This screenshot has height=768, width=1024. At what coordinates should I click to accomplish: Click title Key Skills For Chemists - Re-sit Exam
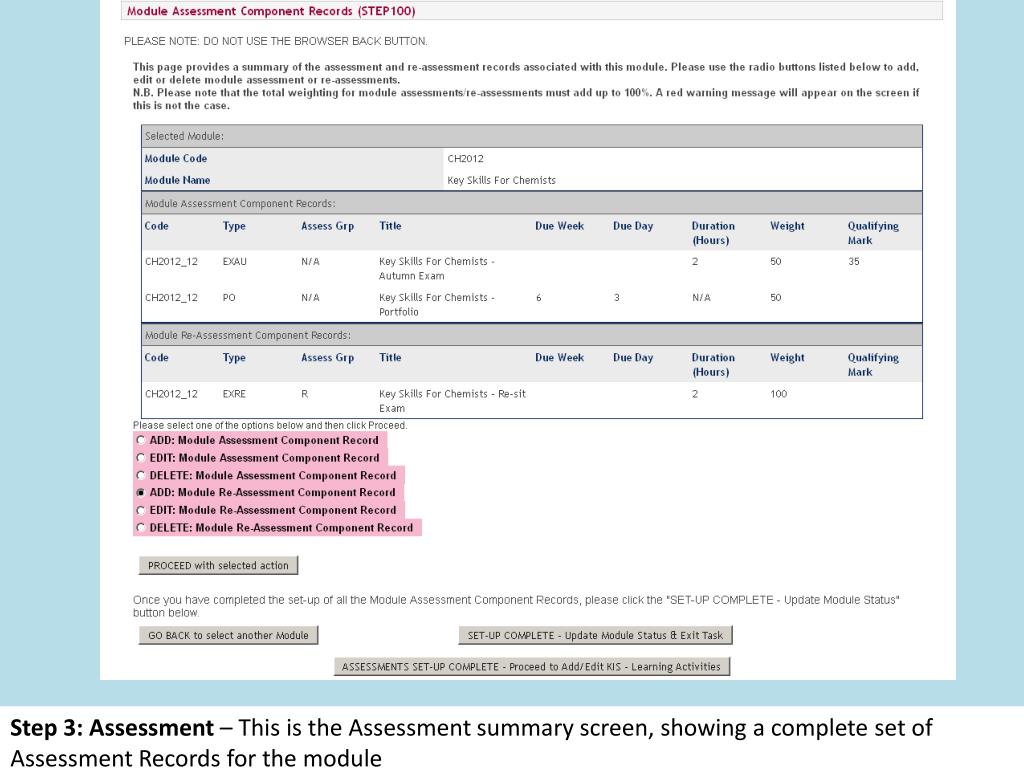[452, 401]
